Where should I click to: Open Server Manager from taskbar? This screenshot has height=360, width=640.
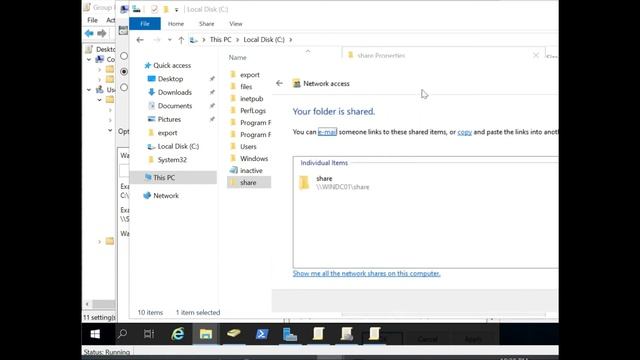tap(290, 334)
